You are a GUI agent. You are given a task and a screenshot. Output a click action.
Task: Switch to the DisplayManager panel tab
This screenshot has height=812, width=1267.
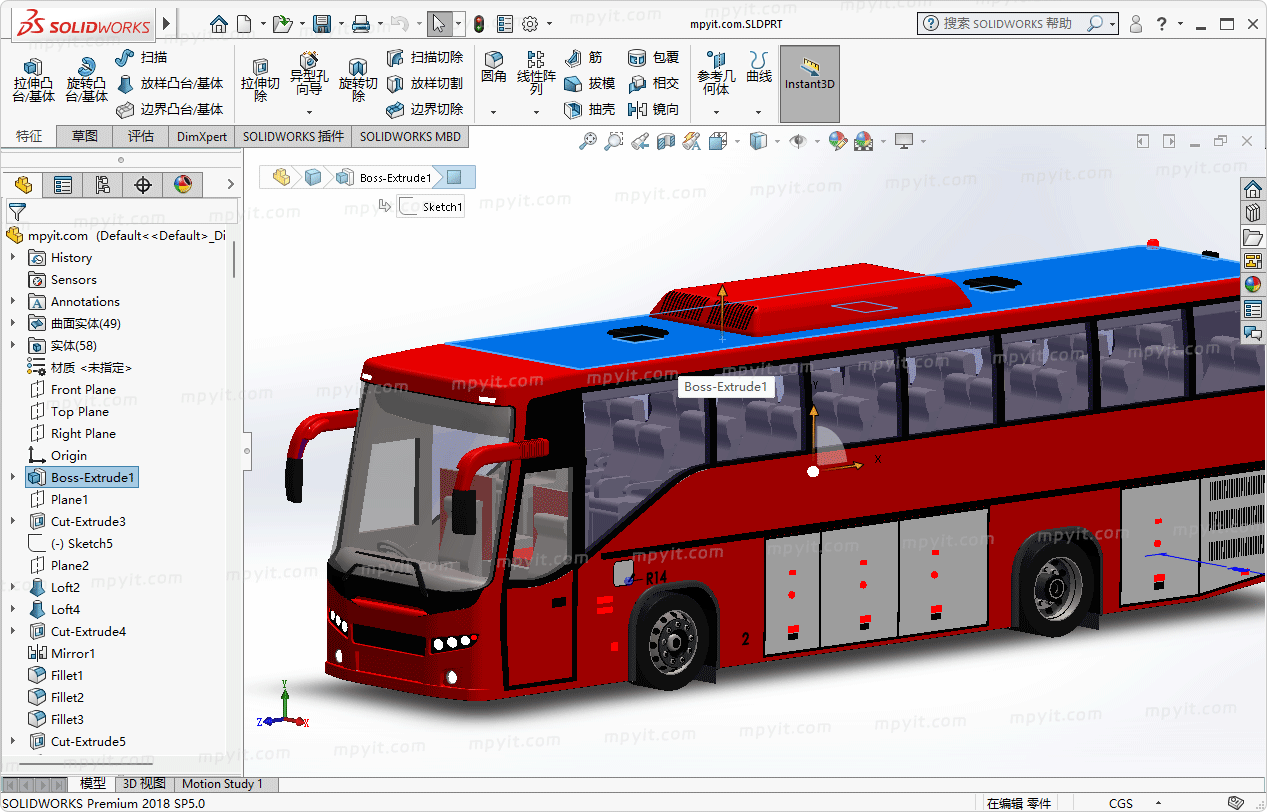click(x=182, y=184)
